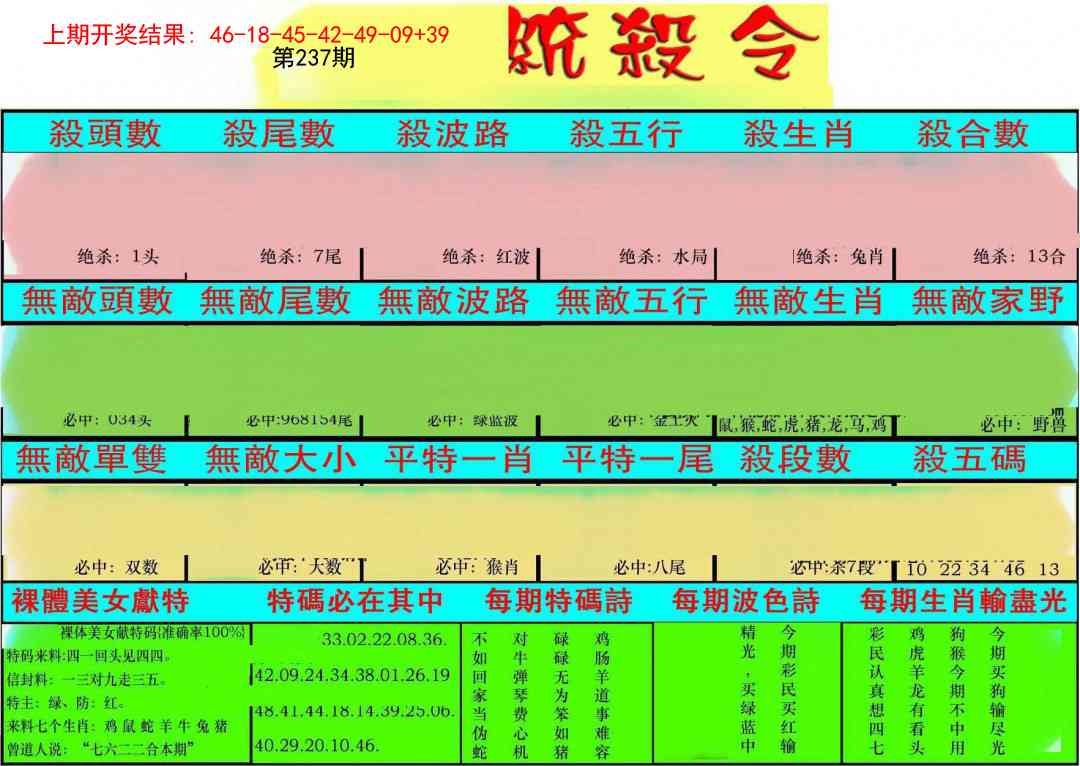Click the value 绝杀: 红波
The image size is (1080, 766).
point(486,257)
